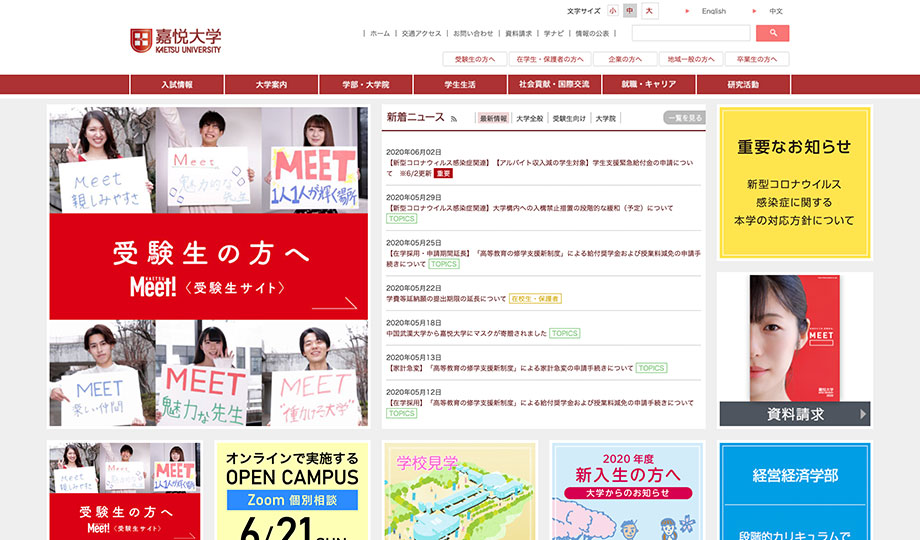Set font size to 小
Viewport: 920px width, 540px height.
coord(613,11)
